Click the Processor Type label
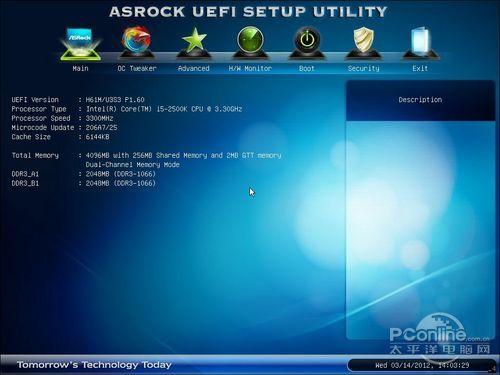 [x=39, y=109]
